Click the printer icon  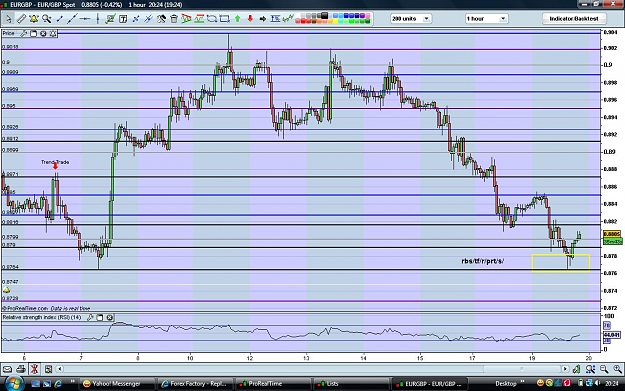(21, 369)
